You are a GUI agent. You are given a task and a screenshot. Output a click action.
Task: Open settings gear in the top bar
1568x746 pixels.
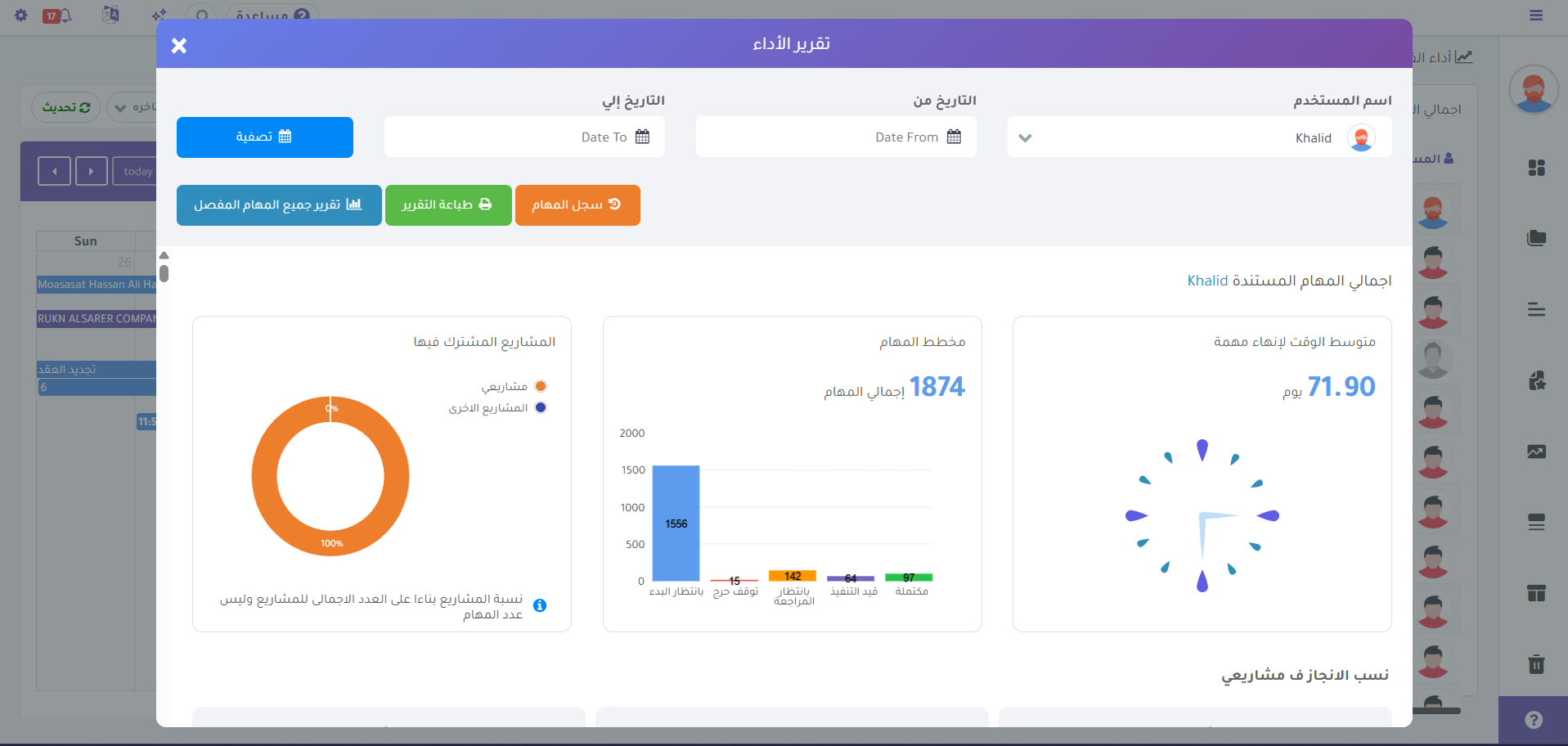(x=21, y=16)
